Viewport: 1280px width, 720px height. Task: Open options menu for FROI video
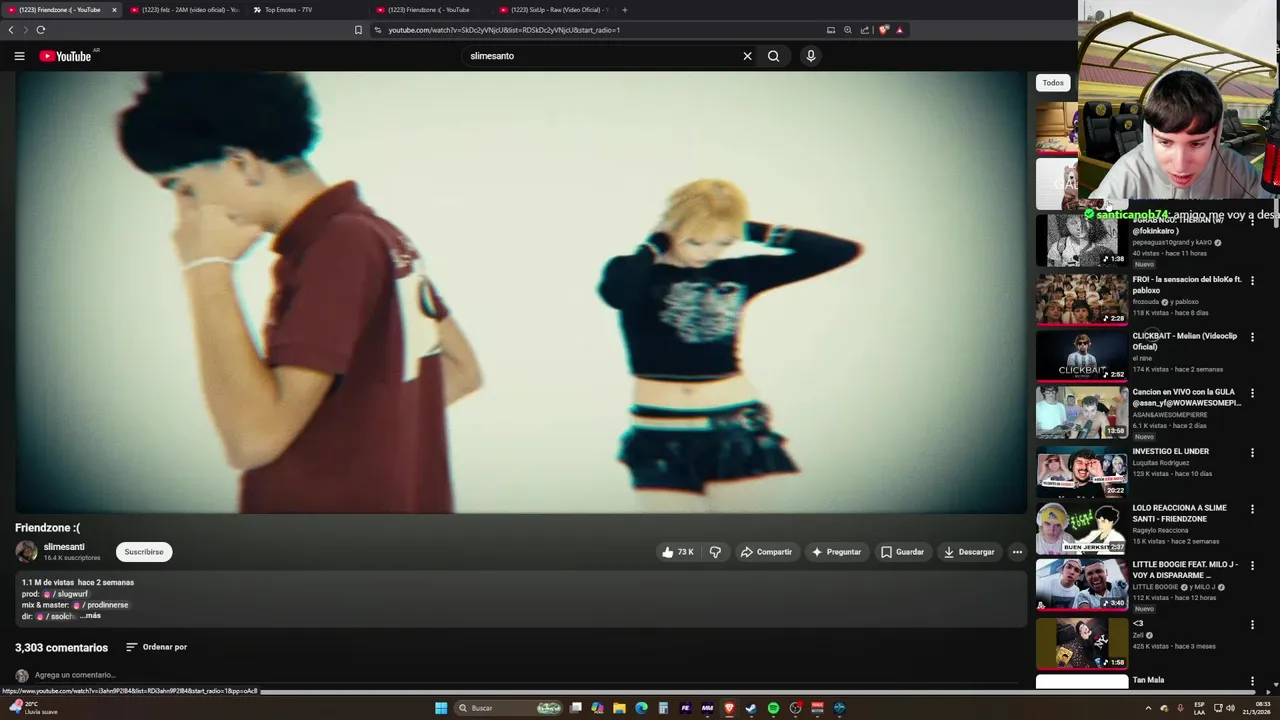click(1252, 281)
